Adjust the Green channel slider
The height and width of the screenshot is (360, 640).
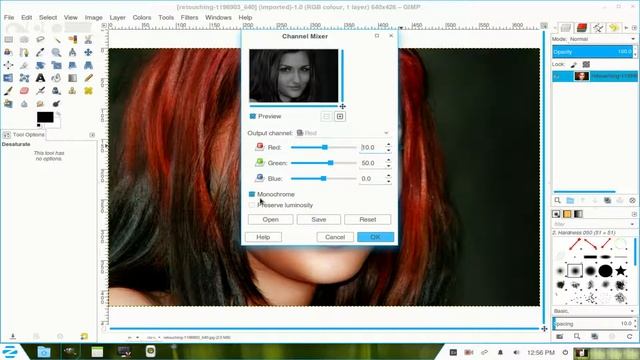pyautogui.click(x=324, y=163)
